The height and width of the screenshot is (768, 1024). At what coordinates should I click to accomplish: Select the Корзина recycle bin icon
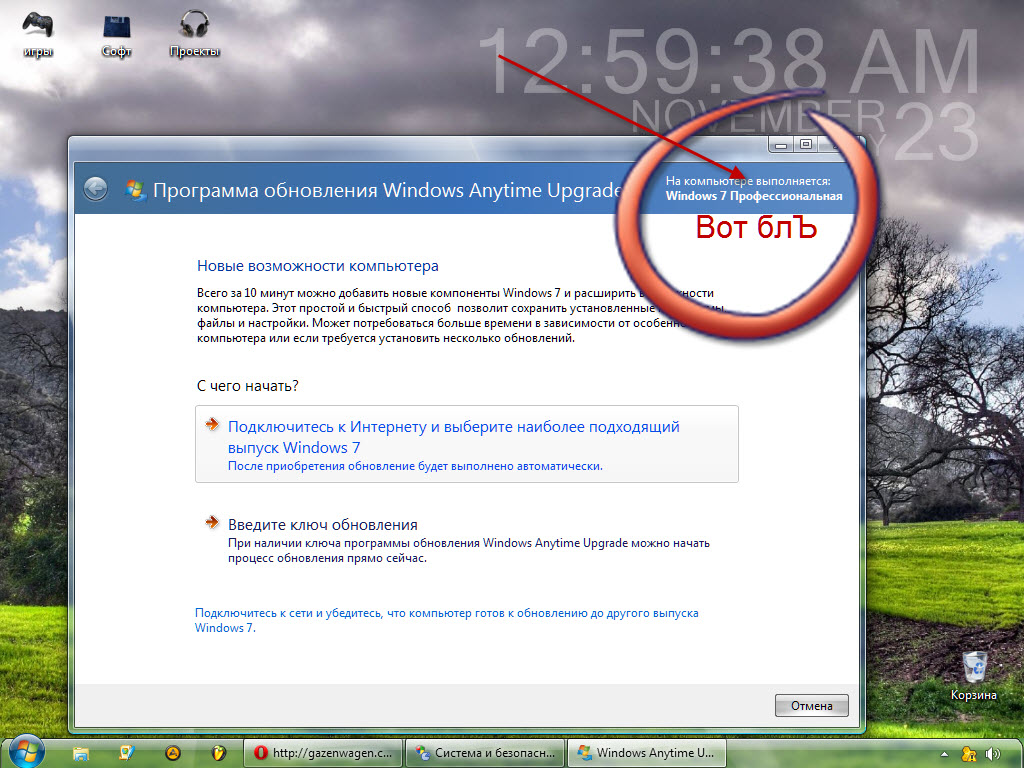pos(974,675)
